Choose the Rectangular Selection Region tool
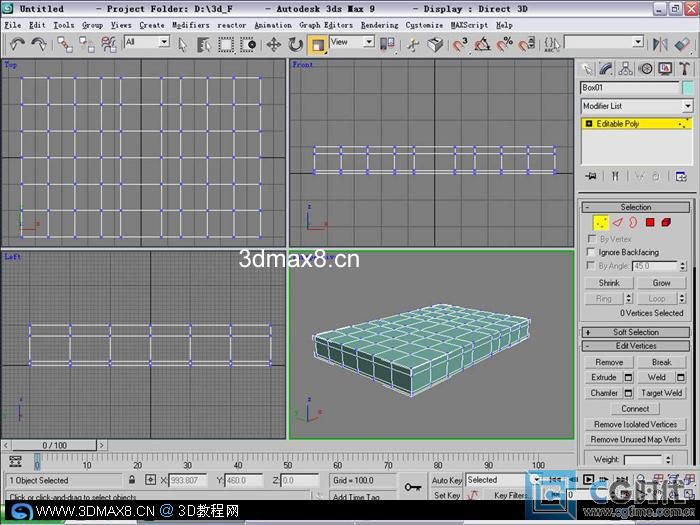The width and height of the screenshot is (700, 525). click(x=226, y=44)
